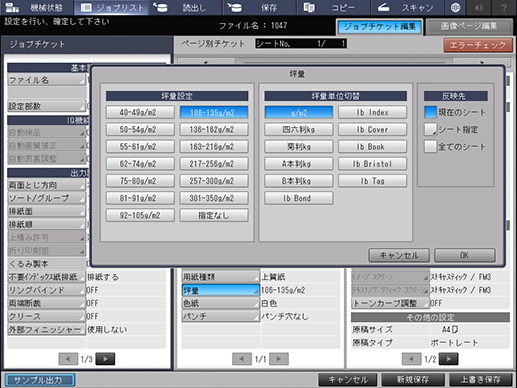This screenshot has width=517, height=388.
Task: Set weight unit to B本判kg
Action: click(x=299, y=181)
